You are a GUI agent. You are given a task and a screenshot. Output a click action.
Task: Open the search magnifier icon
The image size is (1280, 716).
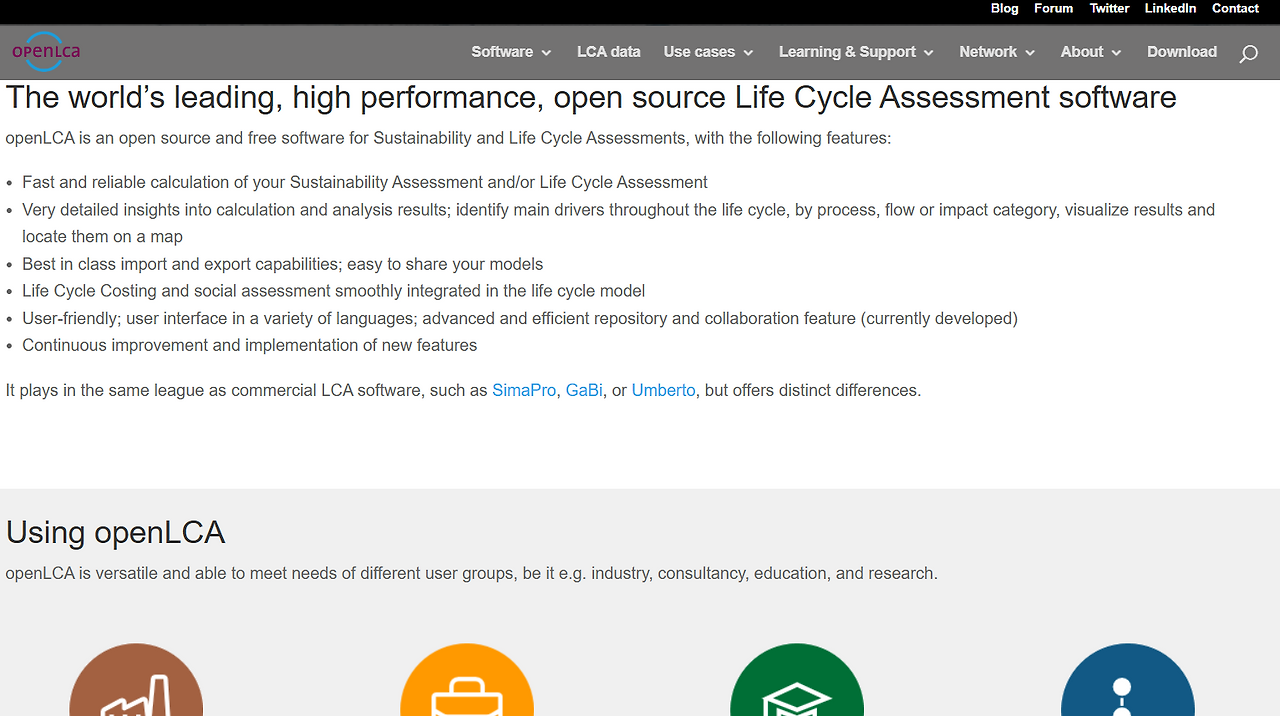click(x=1248, y=54)
